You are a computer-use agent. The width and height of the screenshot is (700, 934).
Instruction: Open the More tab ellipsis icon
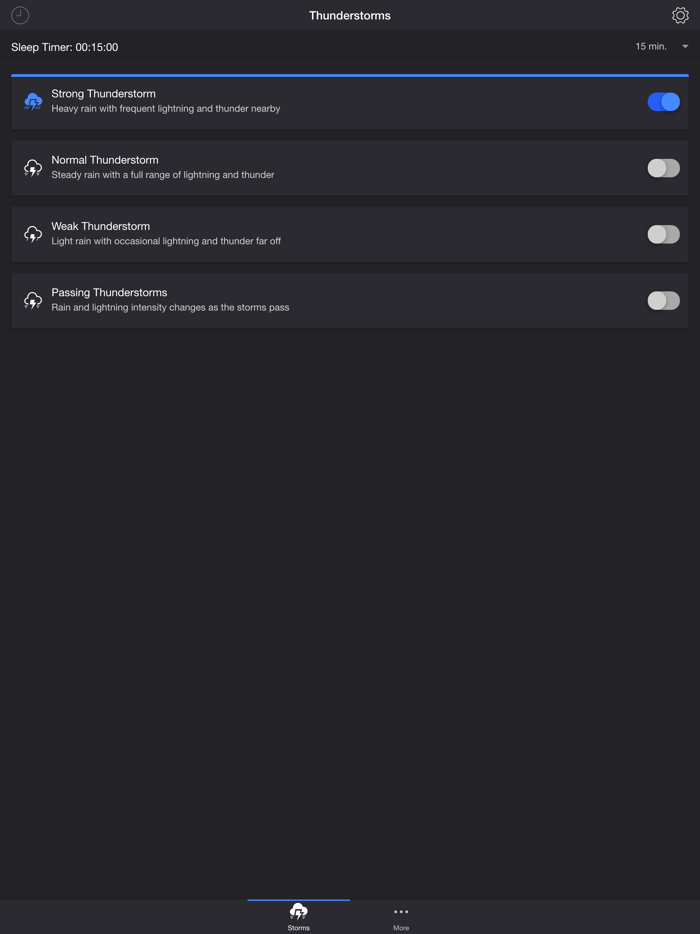(x=401, y=911)
